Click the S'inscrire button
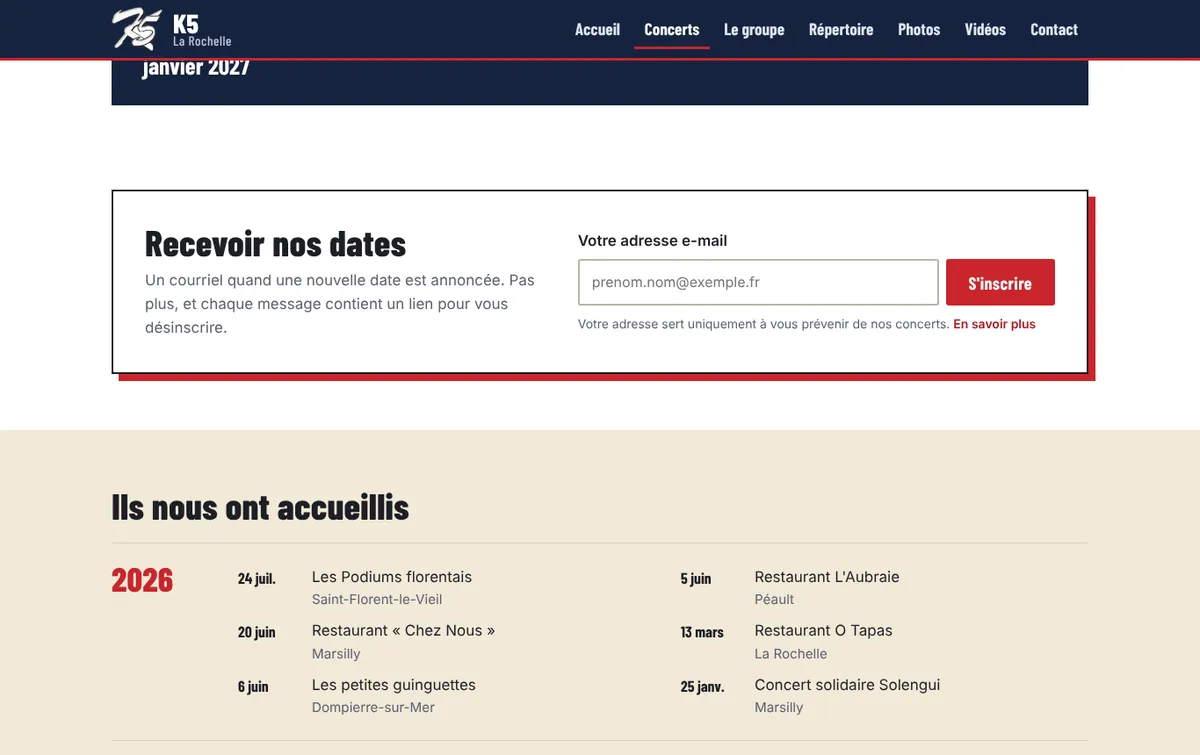 tap(1000, 283)
